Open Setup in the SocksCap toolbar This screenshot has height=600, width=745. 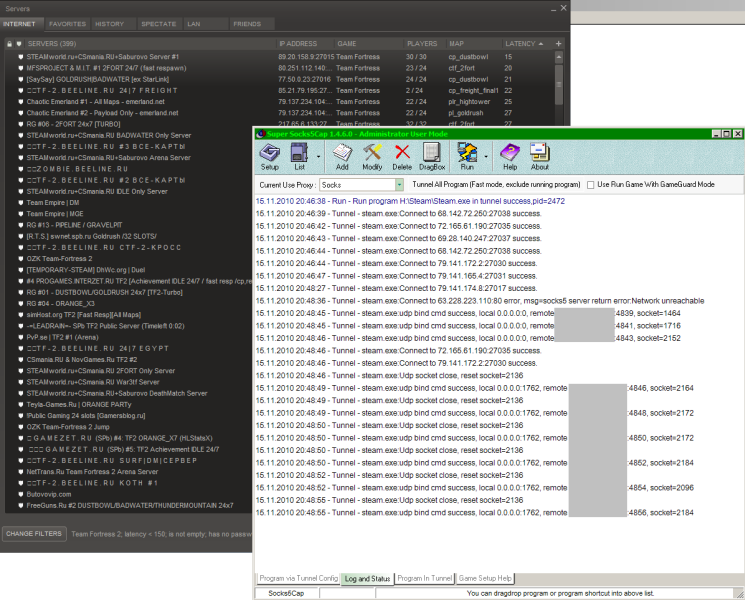(269, 157)
